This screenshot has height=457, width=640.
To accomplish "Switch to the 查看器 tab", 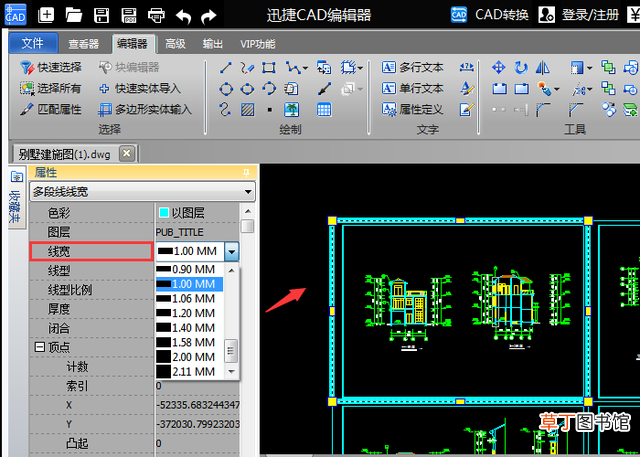I will [84, 44].
